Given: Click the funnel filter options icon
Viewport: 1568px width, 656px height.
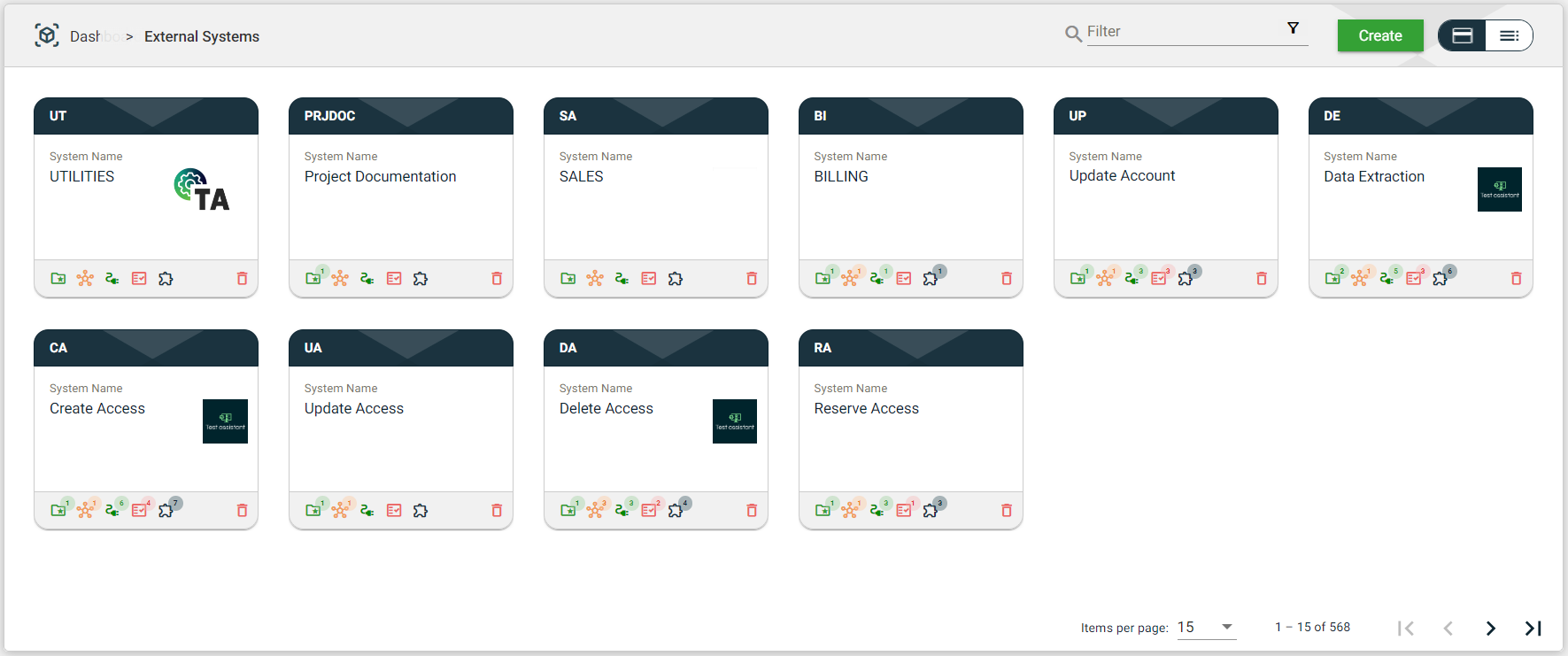Looking at the screenshot, I should click(1293, 28).
